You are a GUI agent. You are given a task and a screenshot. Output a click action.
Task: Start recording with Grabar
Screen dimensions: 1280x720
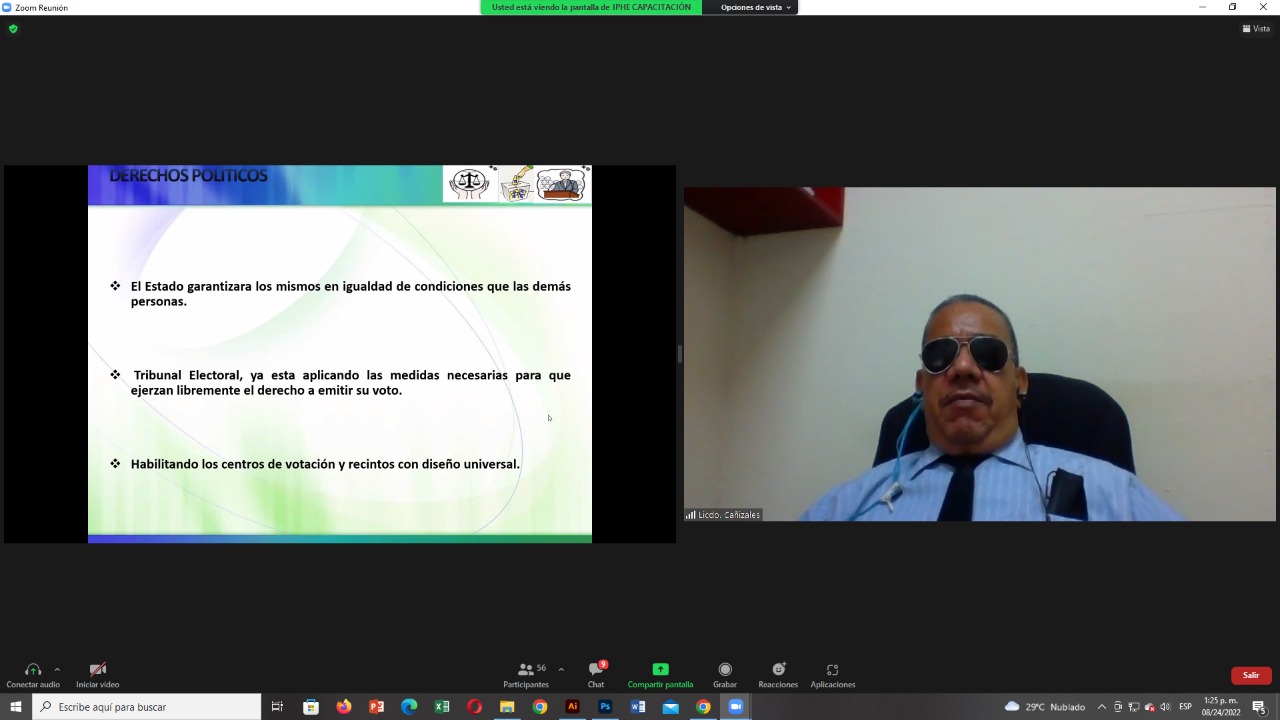tap(725, 676)
